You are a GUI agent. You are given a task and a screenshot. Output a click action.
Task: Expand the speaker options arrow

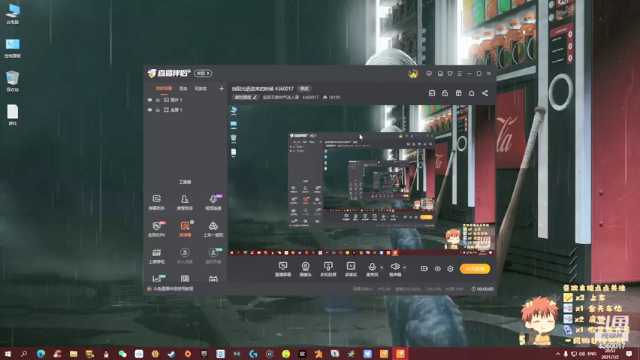pos(404,268)
